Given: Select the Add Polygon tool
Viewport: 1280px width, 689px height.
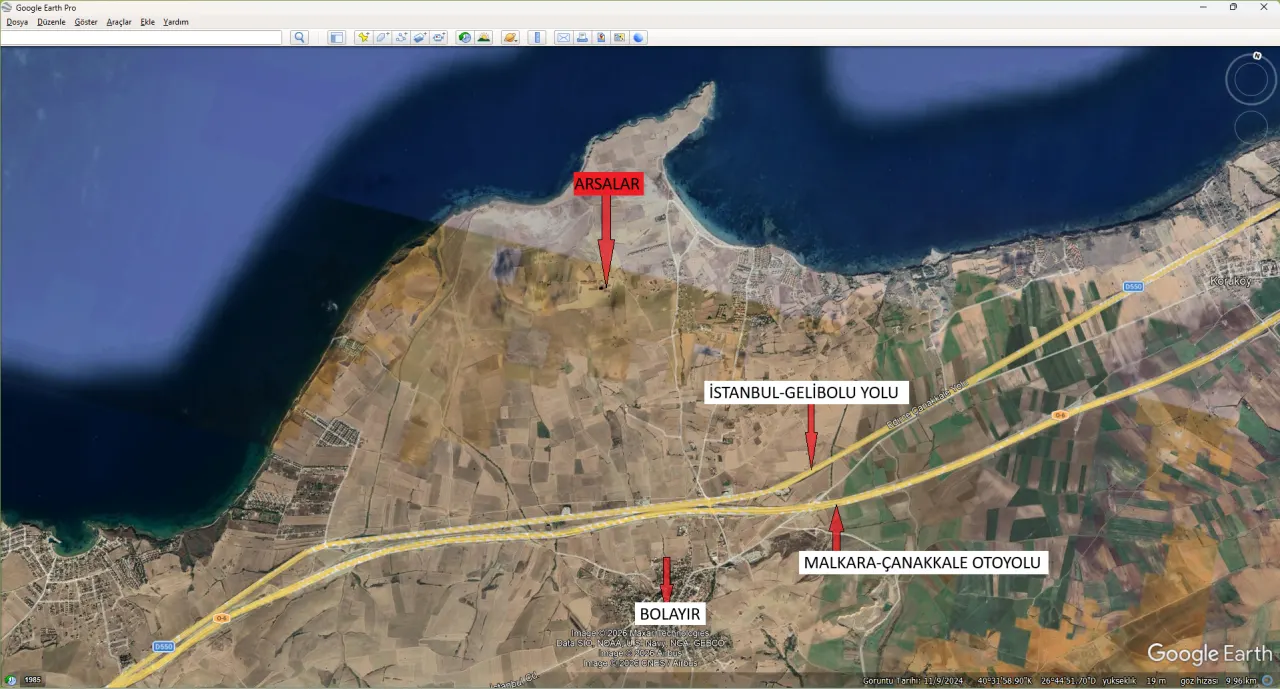Looking at the screenshot, I should [x=382, y=38].
